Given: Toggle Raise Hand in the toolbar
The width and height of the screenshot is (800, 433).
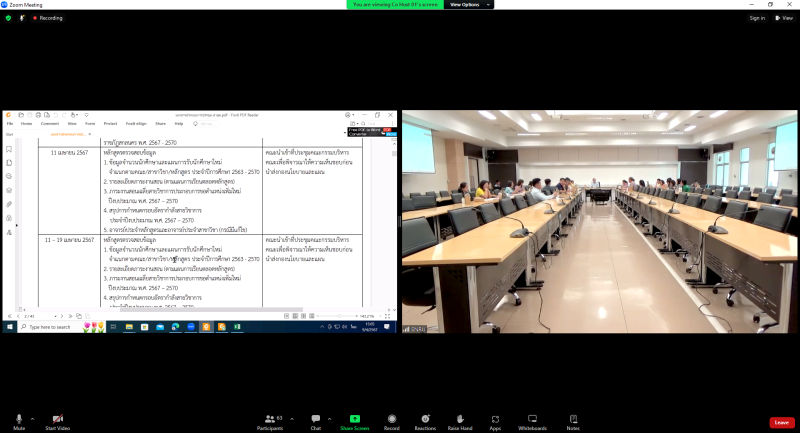Looking at the screenshot, I should (x=460, y=419).
